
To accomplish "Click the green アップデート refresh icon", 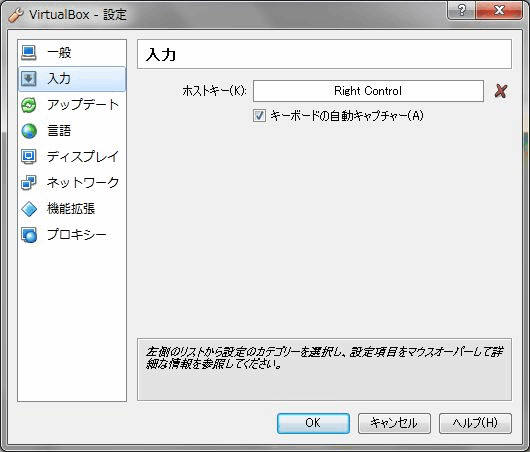I will 29,105.
